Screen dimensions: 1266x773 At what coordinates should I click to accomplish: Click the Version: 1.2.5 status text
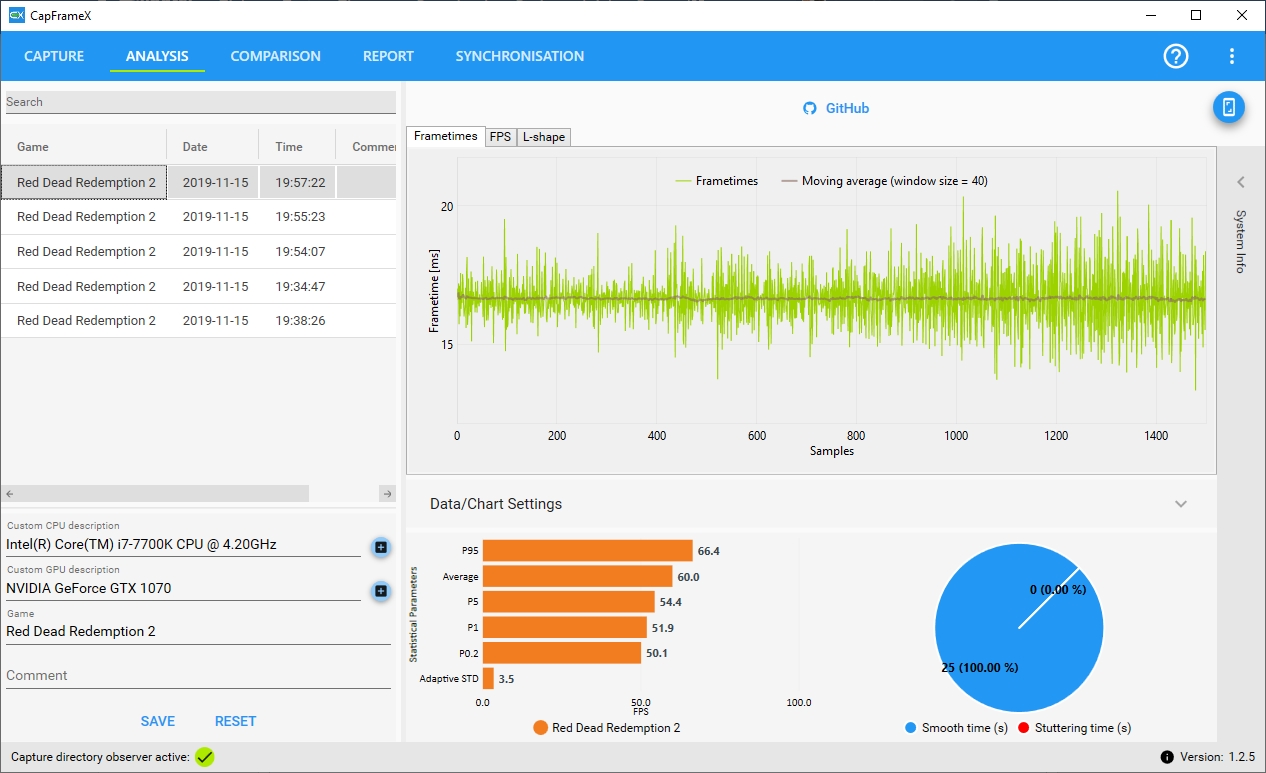pyautogui.click(x=1218, y=757)
